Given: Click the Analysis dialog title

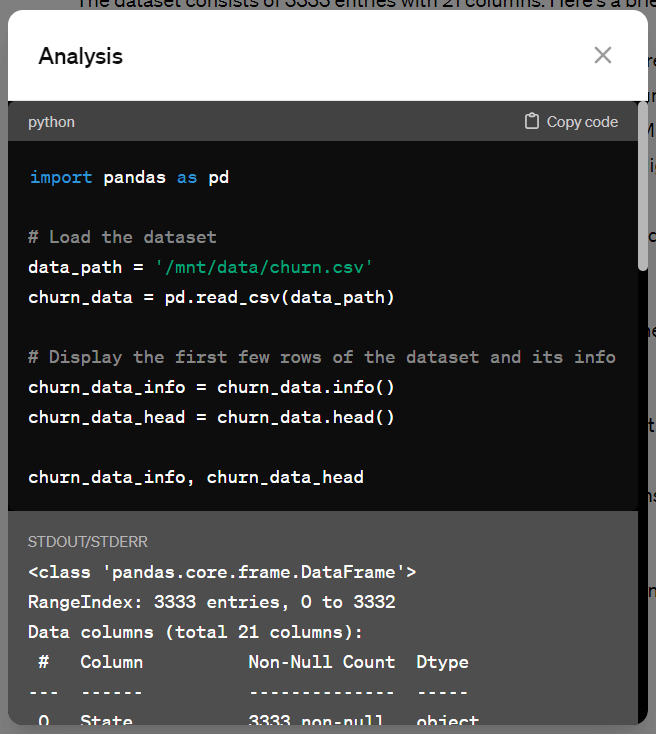Looking at the screenshot, I should 80,56.
